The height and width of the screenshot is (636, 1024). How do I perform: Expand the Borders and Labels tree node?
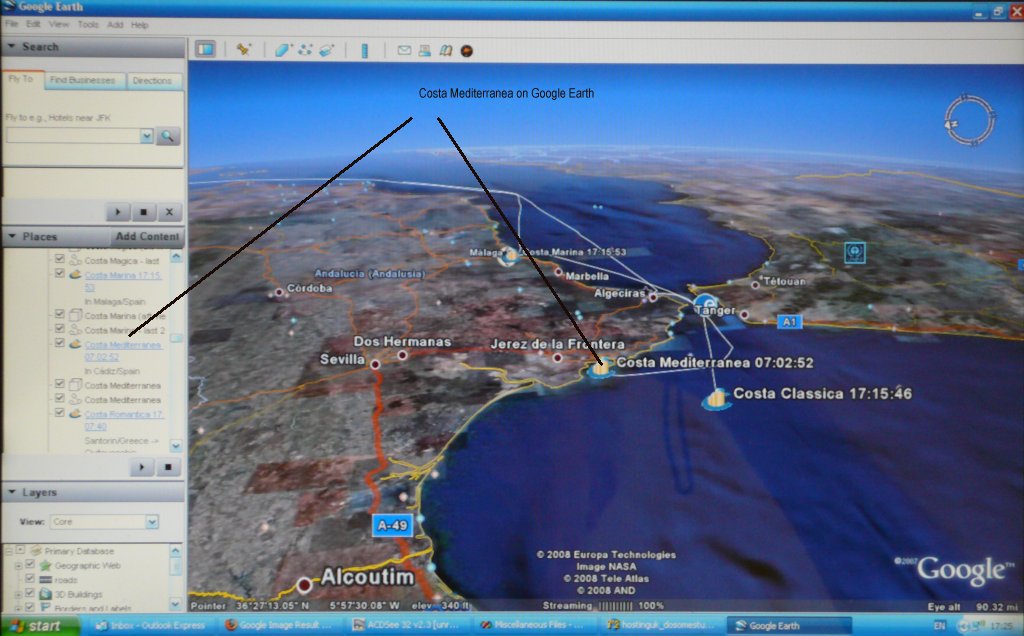[18, 608]
